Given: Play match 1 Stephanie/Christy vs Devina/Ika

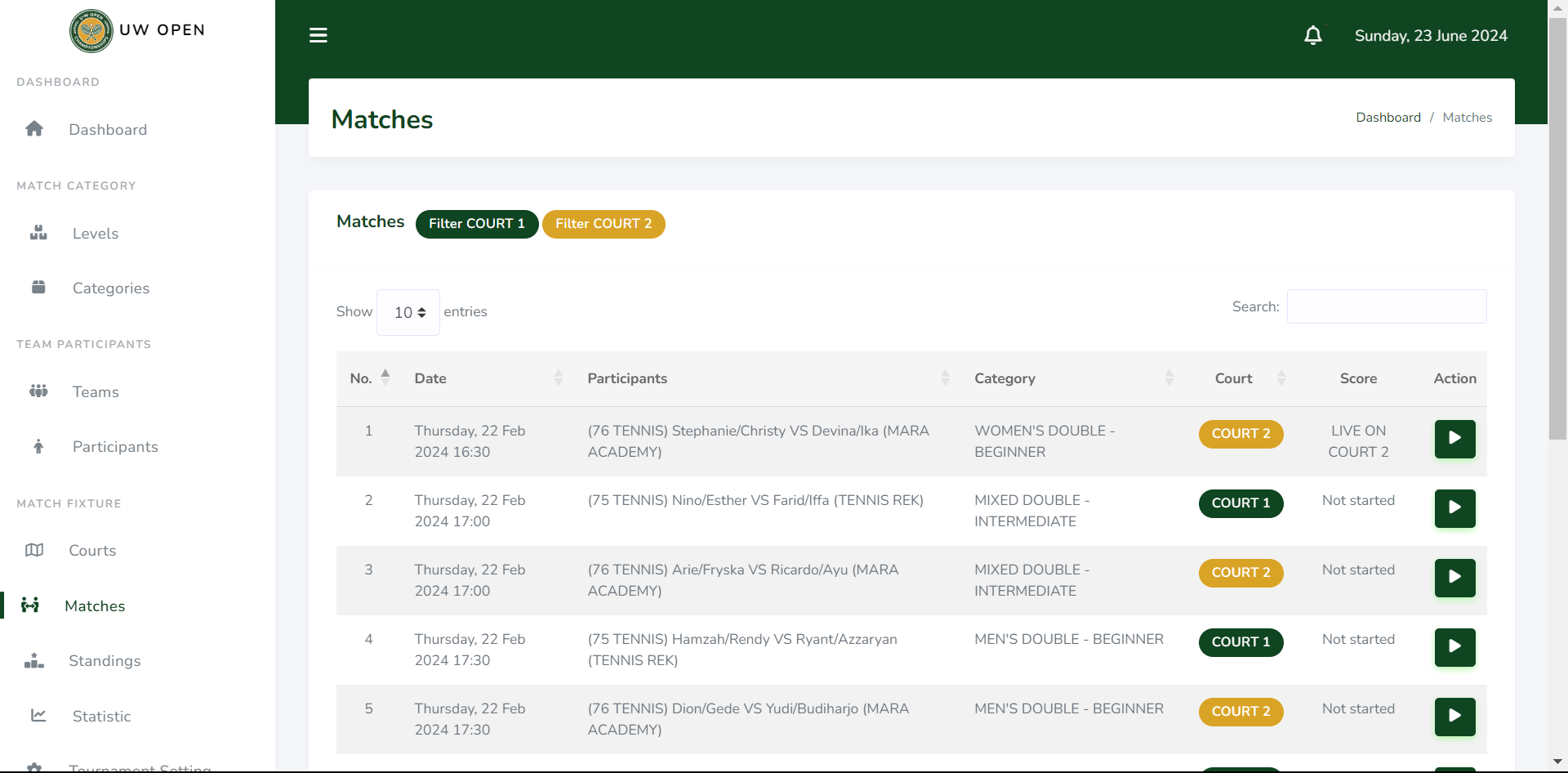Looking at the screenshot, I should [x=1454, y=439].
